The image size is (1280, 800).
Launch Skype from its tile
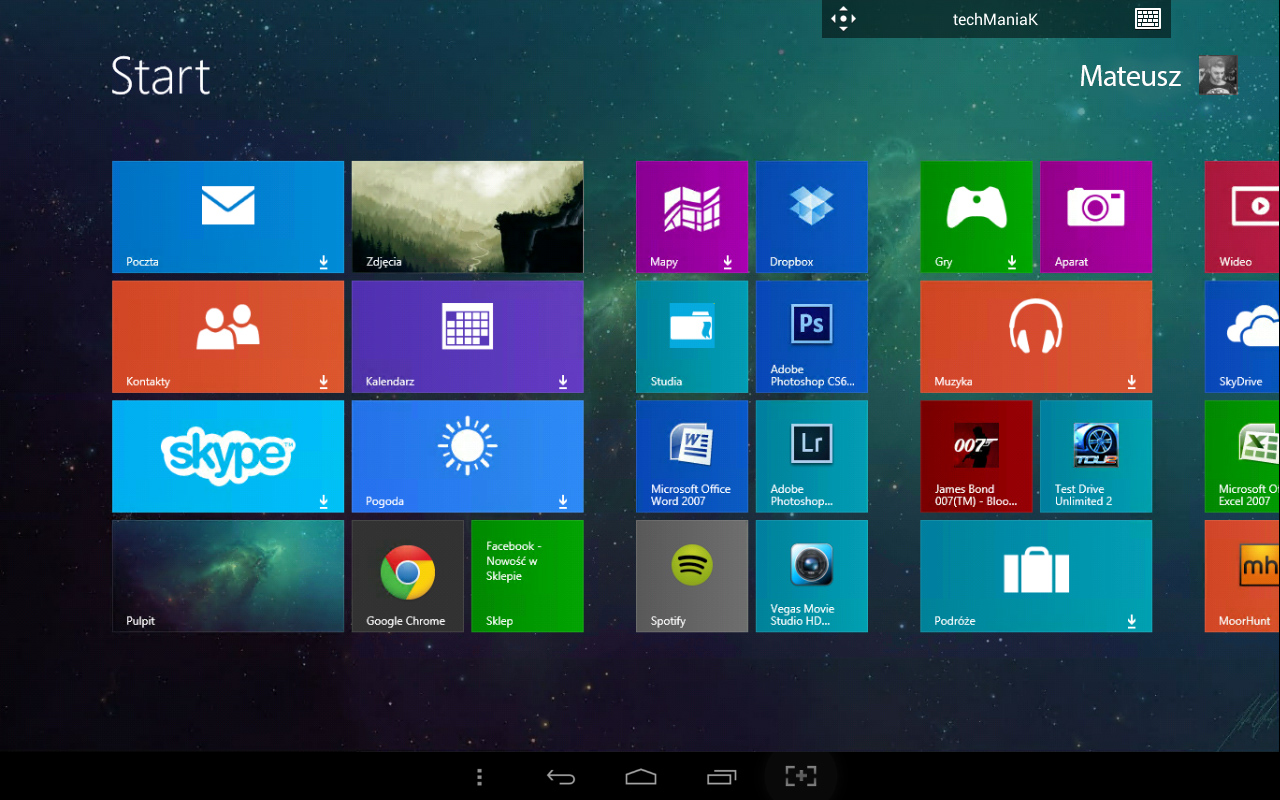[x=227, y=456]
